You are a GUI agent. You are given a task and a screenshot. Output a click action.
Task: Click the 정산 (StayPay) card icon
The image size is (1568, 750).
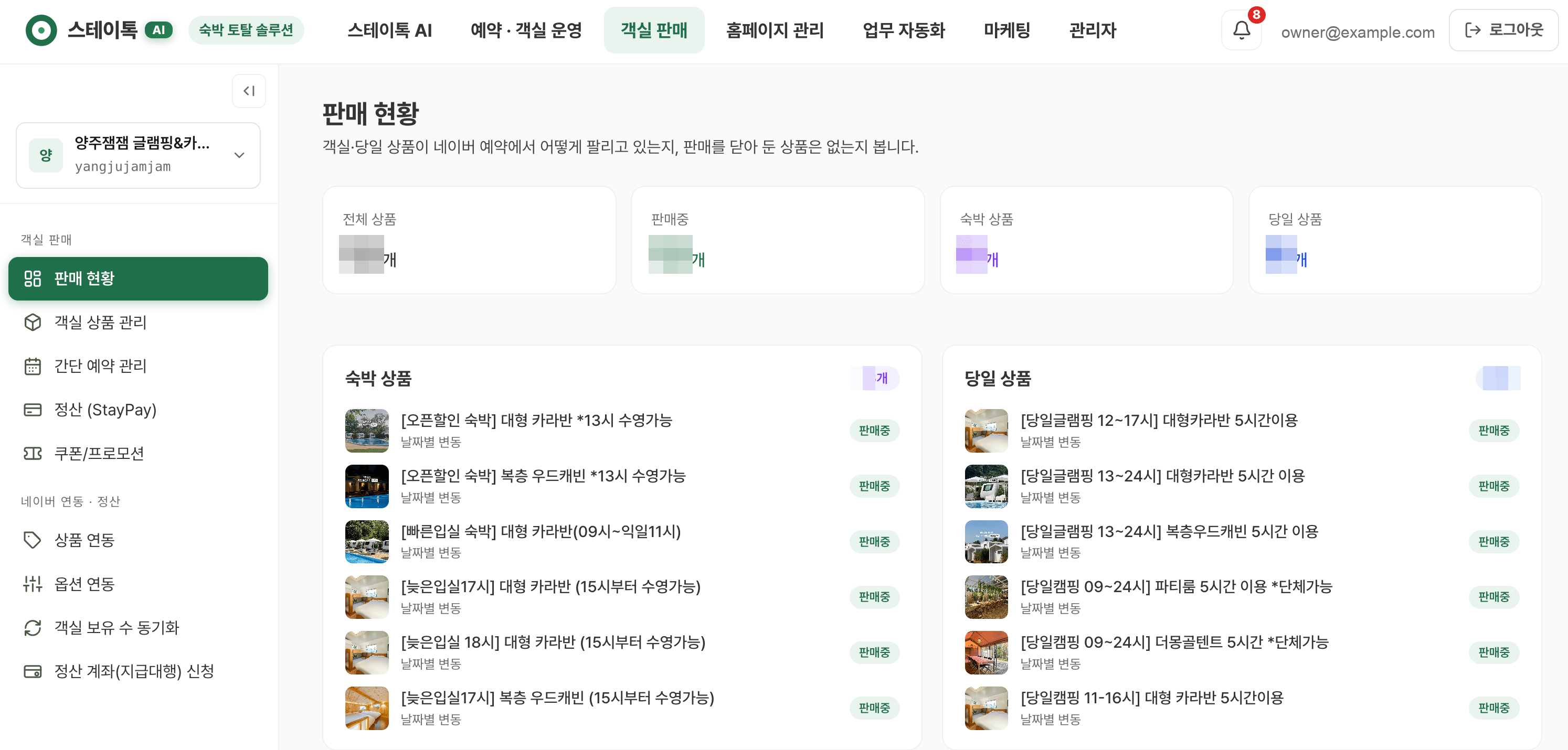(32, 410)
